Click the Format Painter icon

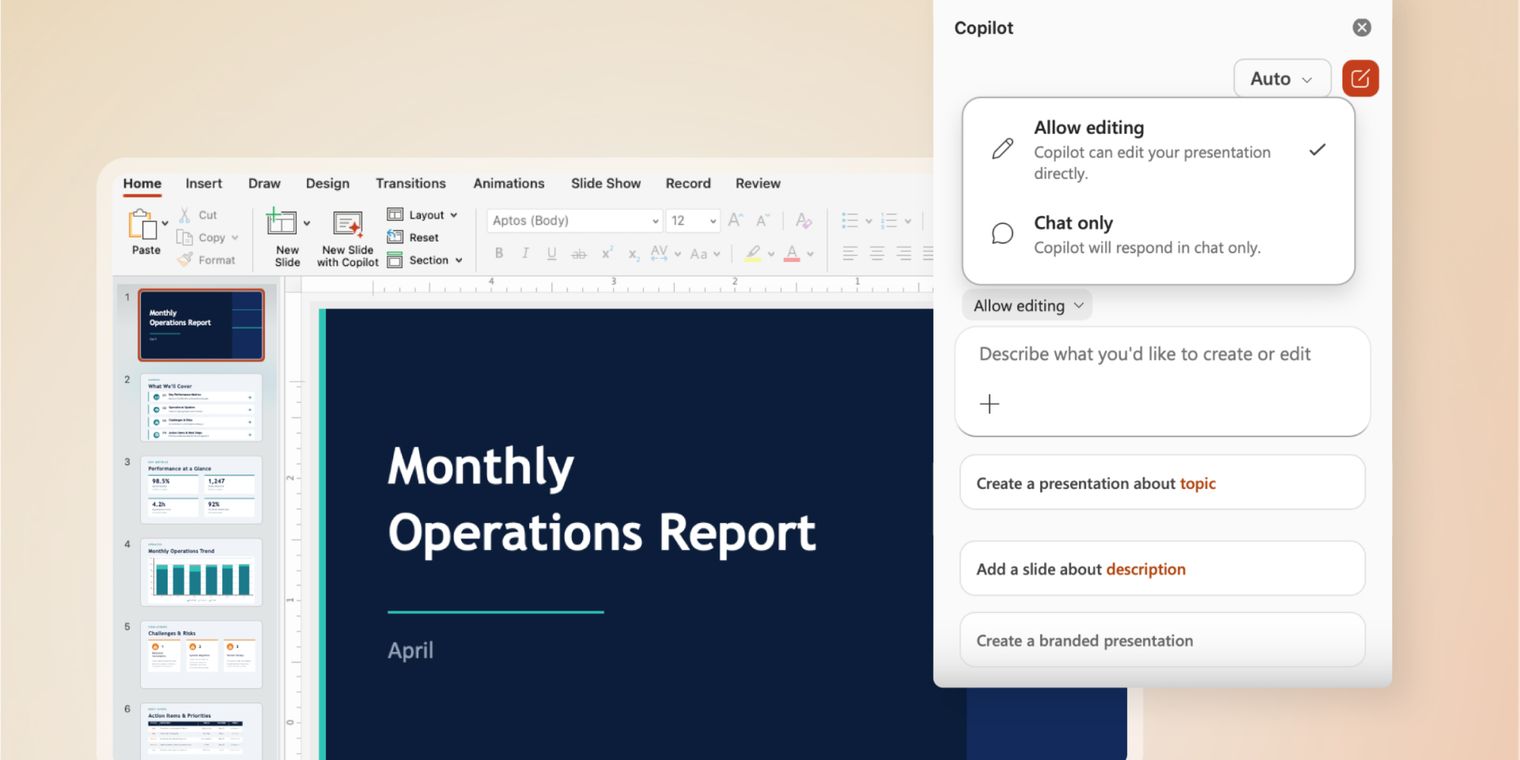183,259
